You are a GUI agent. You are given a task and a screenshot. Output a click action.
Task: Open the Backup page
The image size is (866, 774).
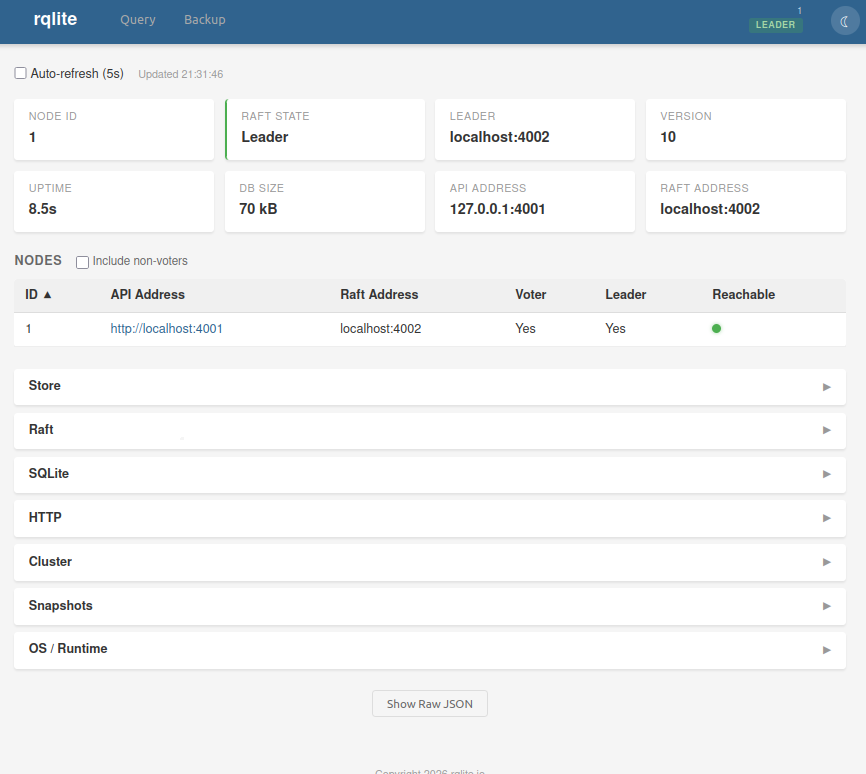click(205, 20)
